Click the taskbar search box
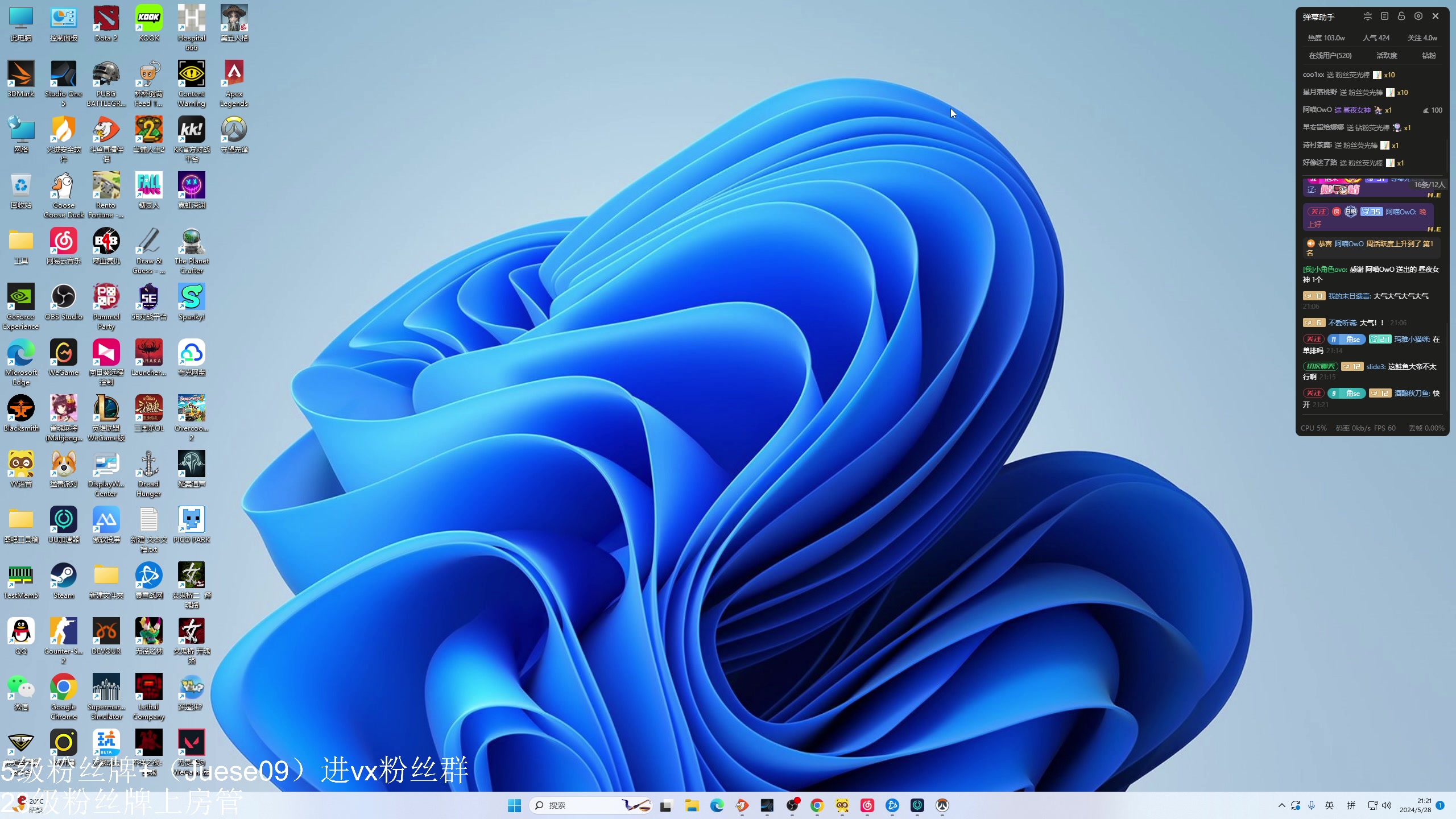The height and width of the screenshot is (819, 1456). click(x=574, y=805)
